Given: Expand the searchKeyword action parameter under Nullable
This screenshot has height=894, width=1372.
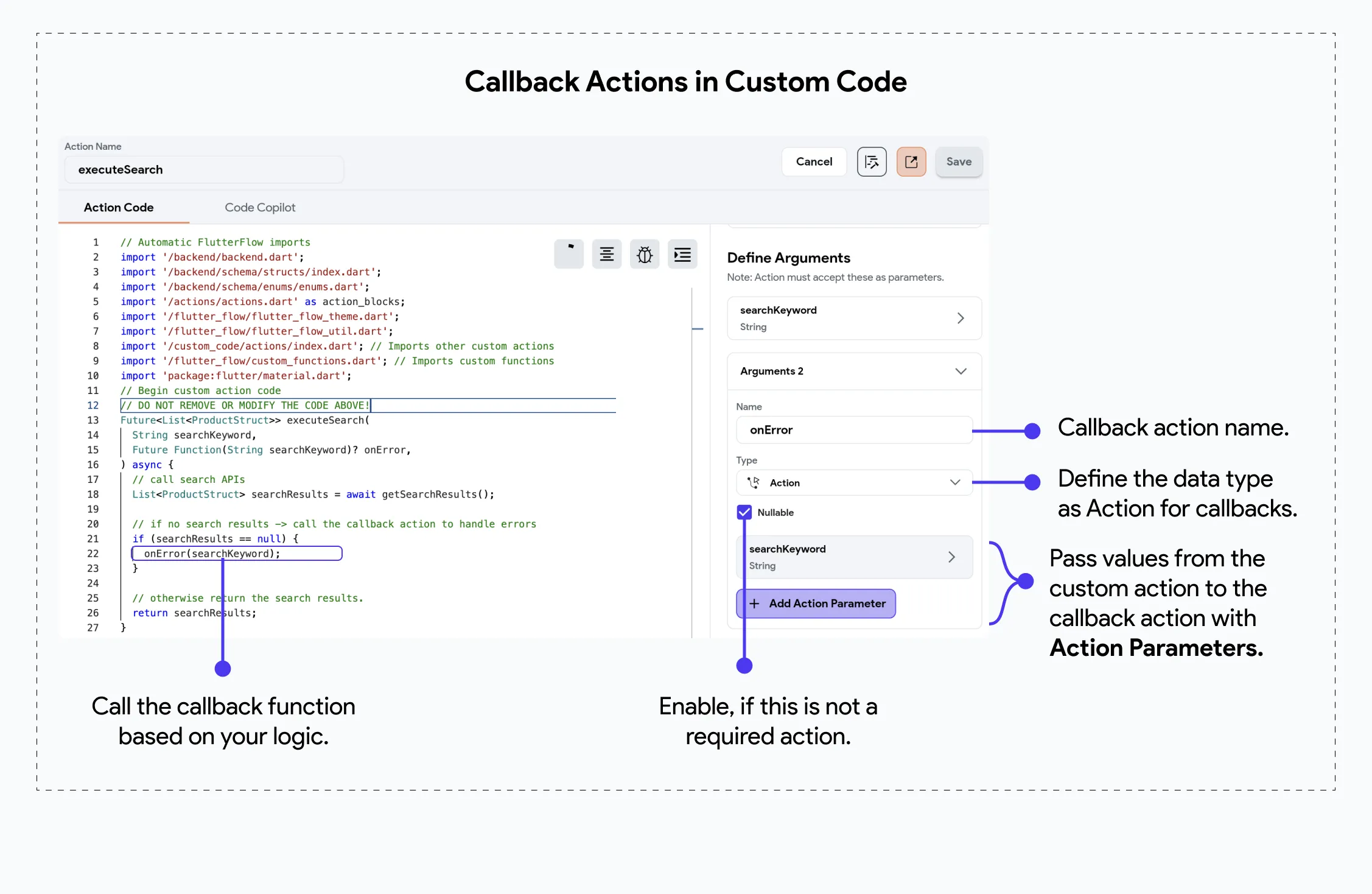Looking at the screenshot, I should [854, 557].
